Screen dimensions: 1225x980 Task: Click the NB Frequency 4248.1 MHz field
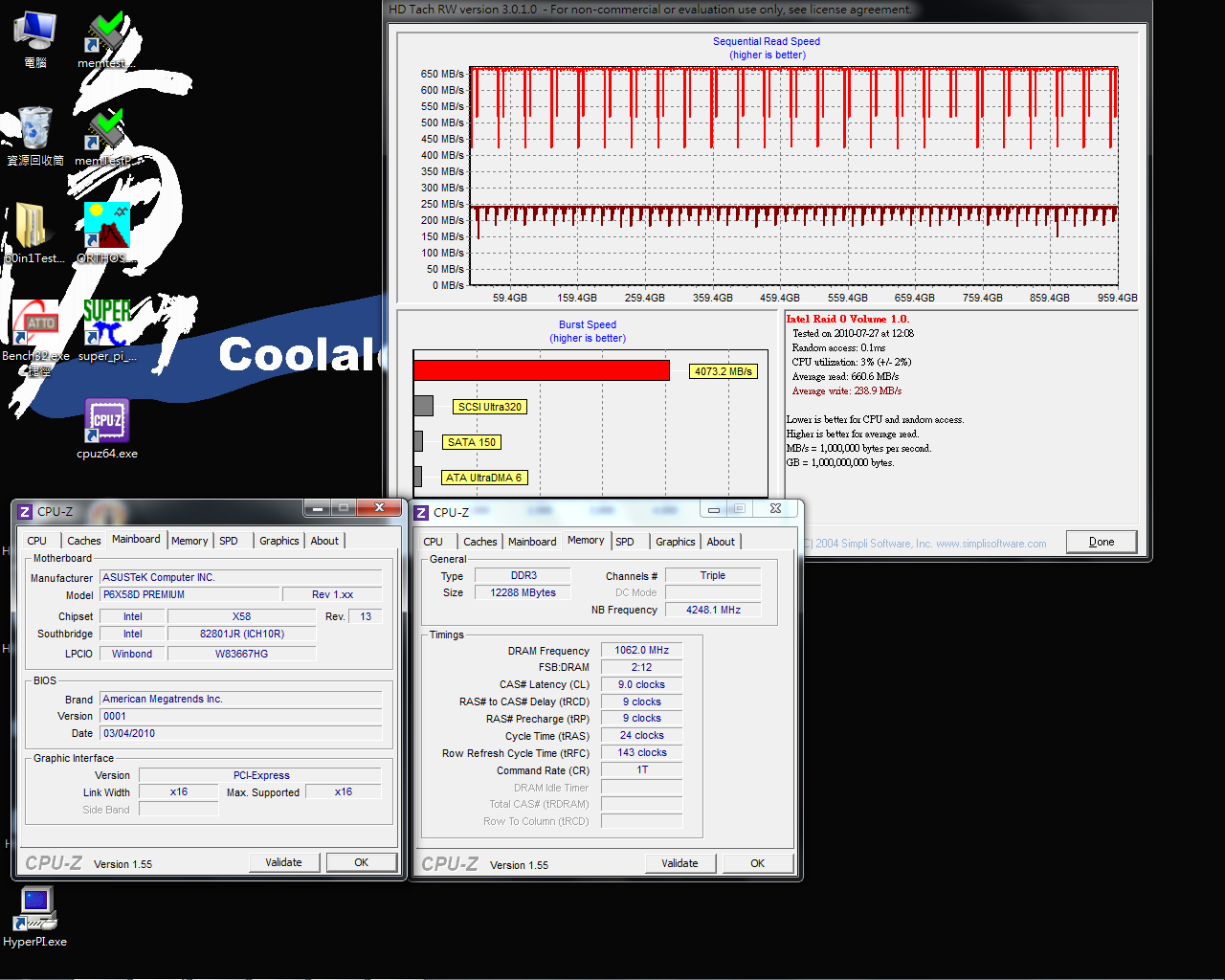pyautogui.click(x=713, y=610)
